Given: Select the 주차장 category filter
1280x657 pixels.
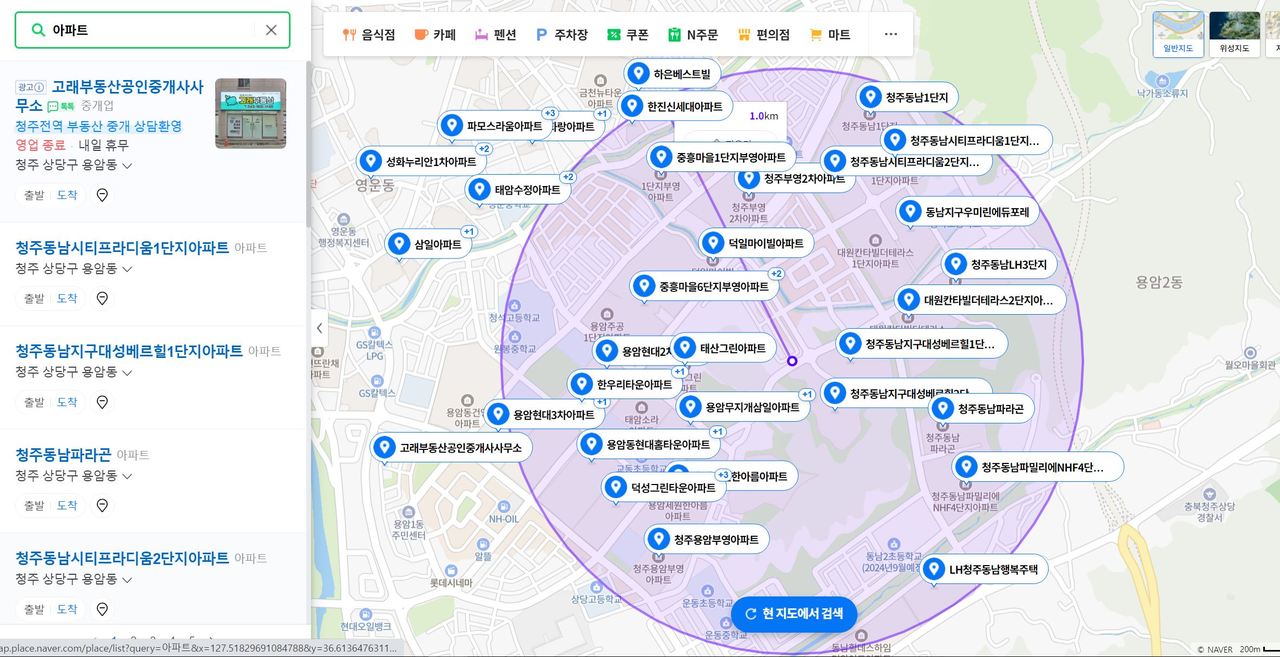Looking at the screenshot, I should (x=562, y=34).
